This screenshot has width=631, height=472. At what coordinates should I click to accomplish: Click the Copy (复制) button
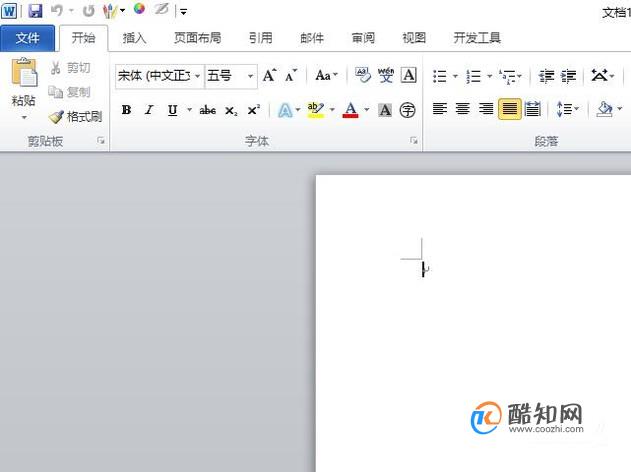[69, 92]
